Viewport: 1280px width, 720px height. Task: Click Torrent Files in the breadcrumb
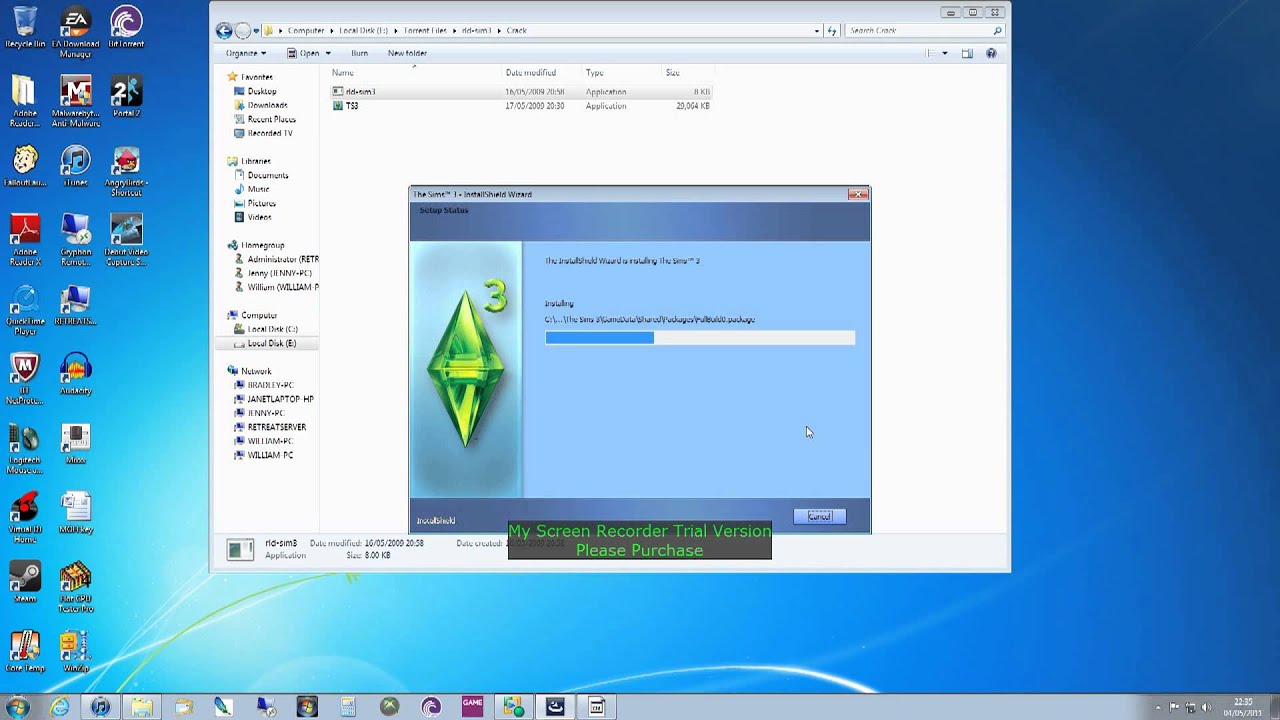click(x=425, y=31)
